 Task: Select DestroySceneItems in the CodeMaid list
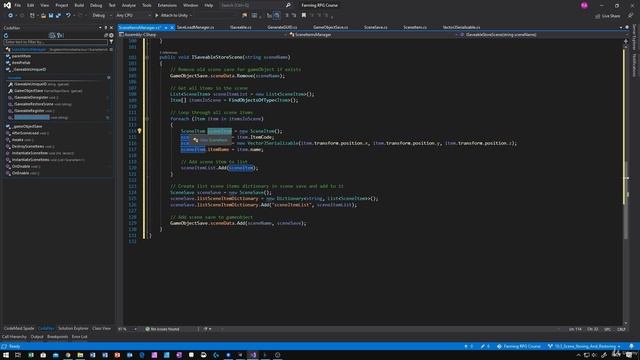28,146
